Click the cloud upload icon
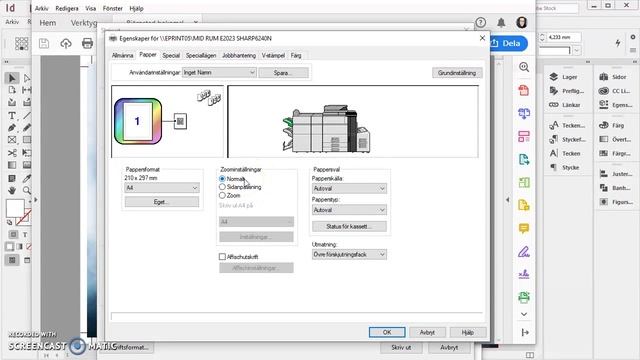640x360 pixels. pyautogui.click(x=66, y=43)
